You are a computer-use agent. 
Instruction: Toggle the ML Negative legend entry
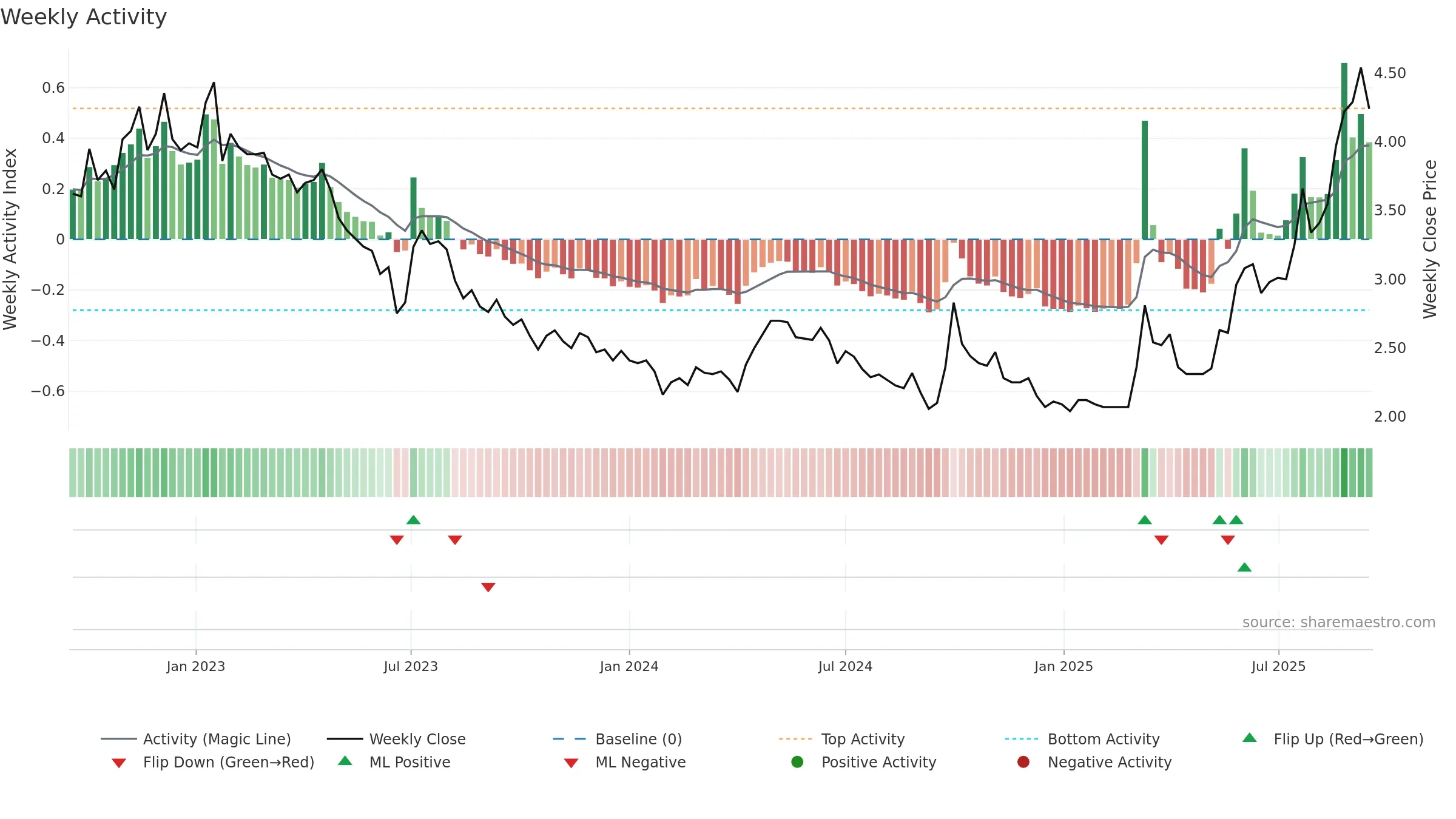tap(625, 762)
